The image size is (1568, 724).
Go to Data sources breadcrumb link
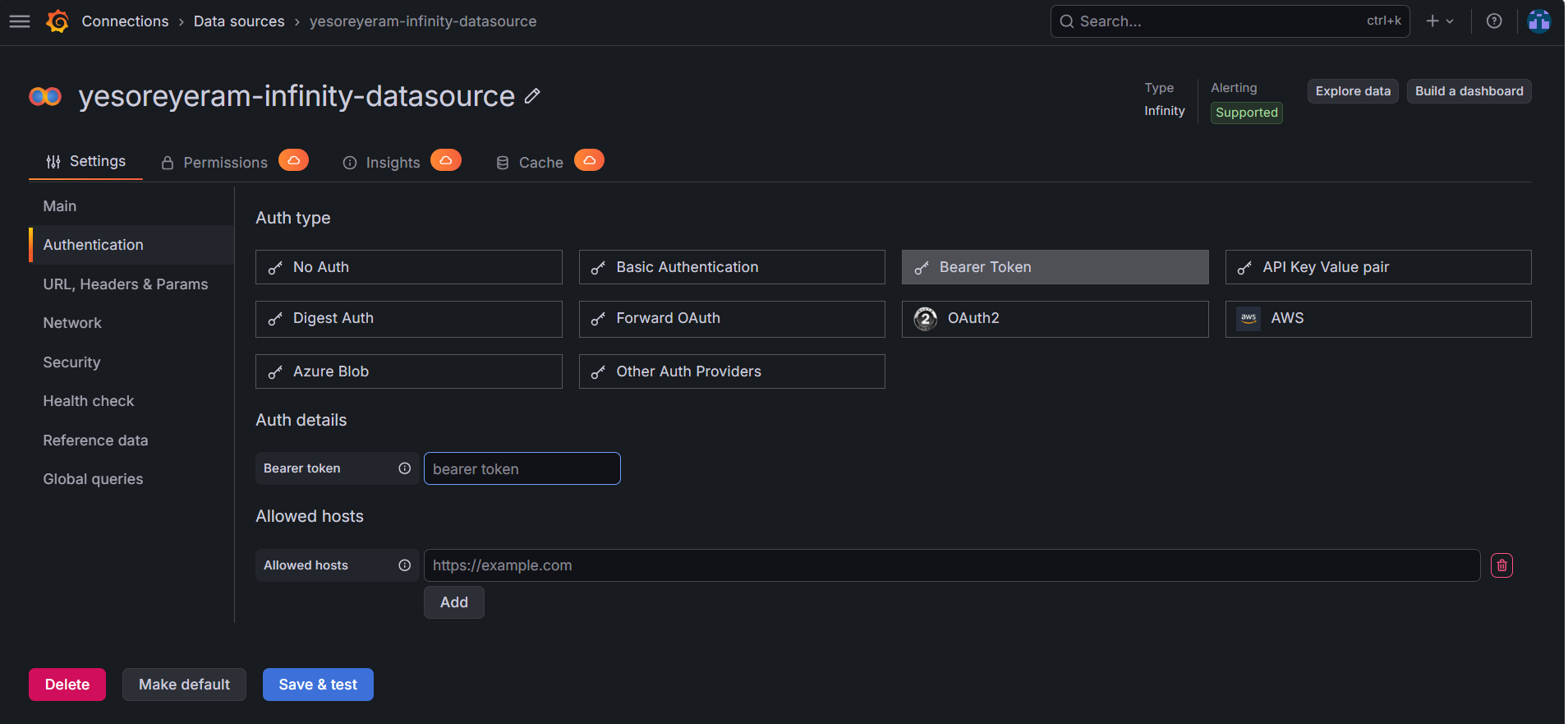(x=239, y=21)
